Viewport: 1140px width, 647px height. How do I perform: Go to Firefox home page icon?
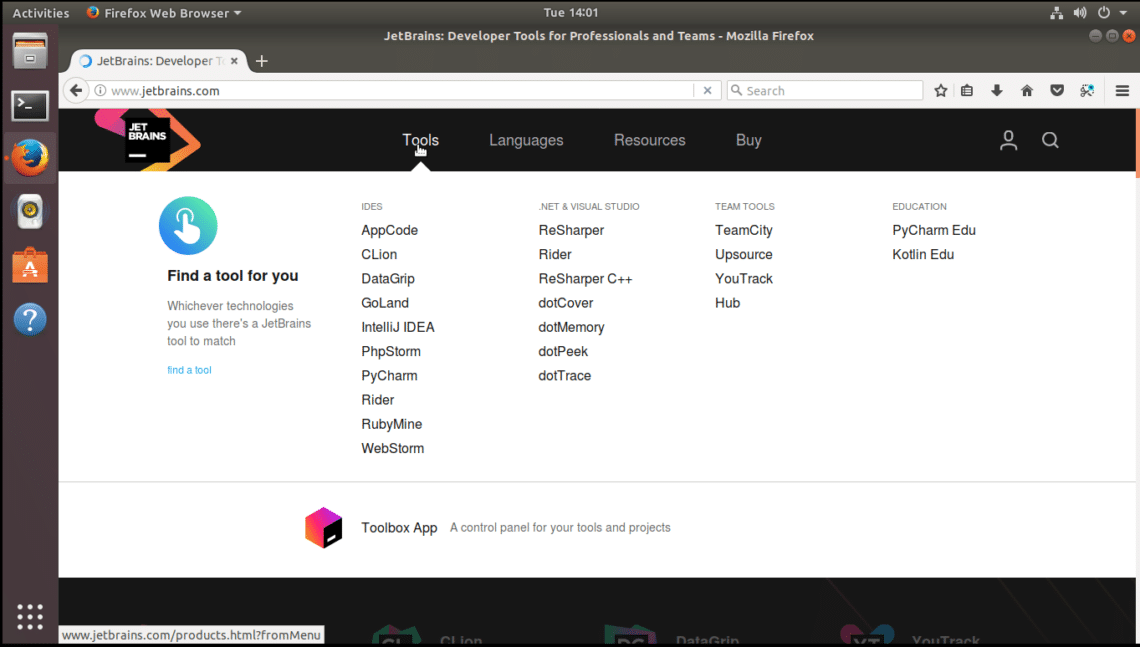[1027, 90]
